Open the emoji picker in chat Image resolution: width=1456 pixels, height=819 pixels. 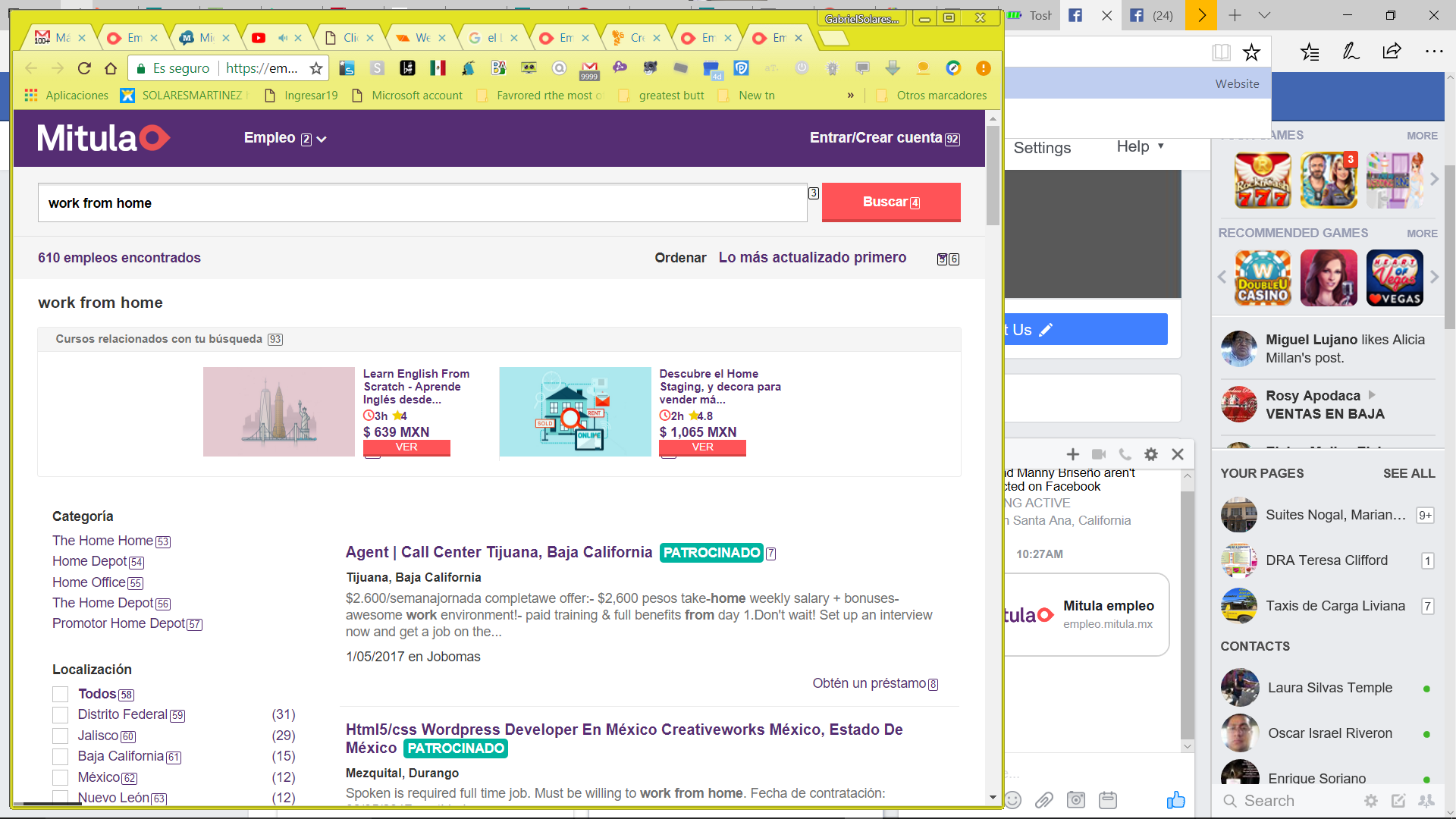pos(1013,800)
